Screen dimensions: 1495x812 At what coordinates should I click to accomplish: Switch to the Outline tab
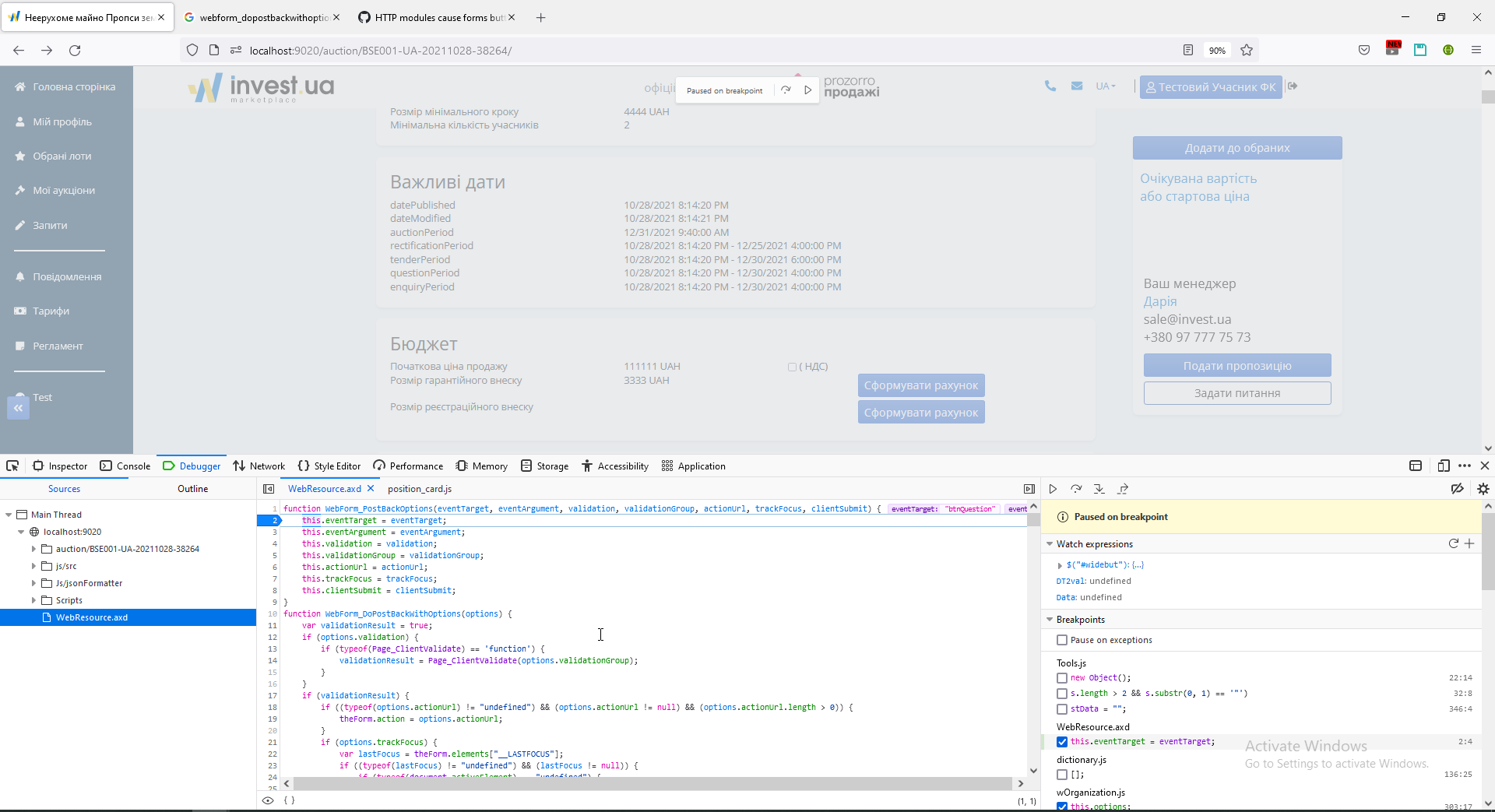(192, 489)
